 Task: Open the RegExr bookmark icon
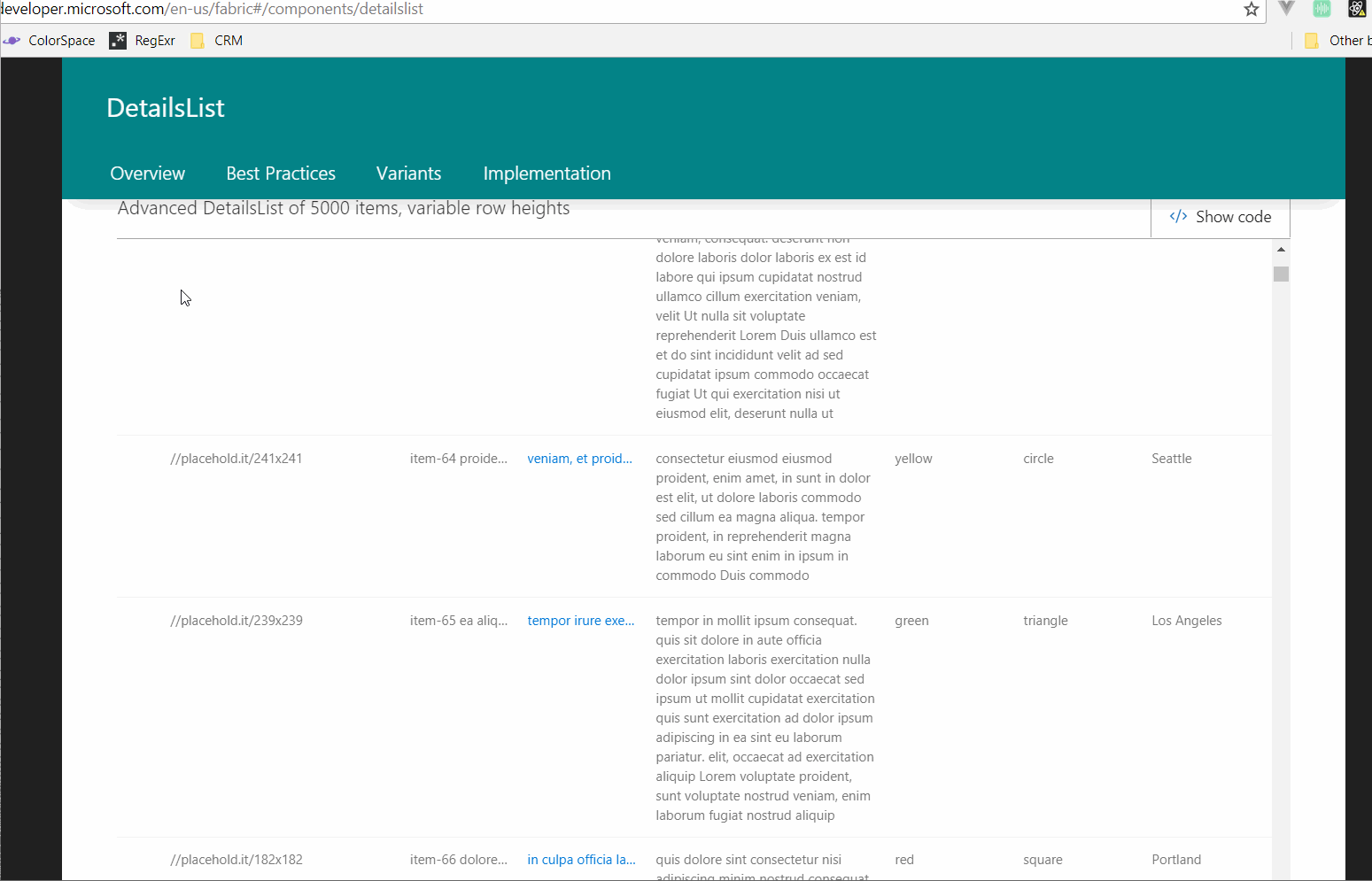click(118, 40)
